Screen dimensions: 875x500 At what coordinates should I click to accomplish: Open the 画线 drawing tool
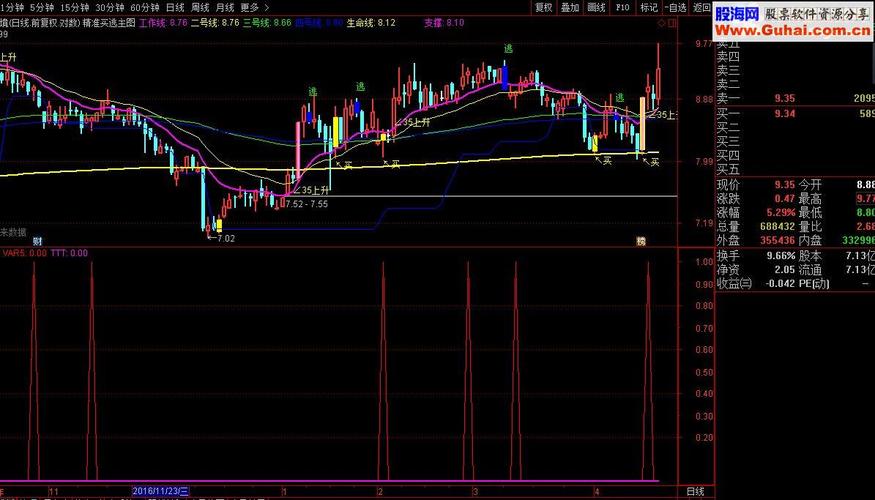pyautogui.click(x=597, y=7)
